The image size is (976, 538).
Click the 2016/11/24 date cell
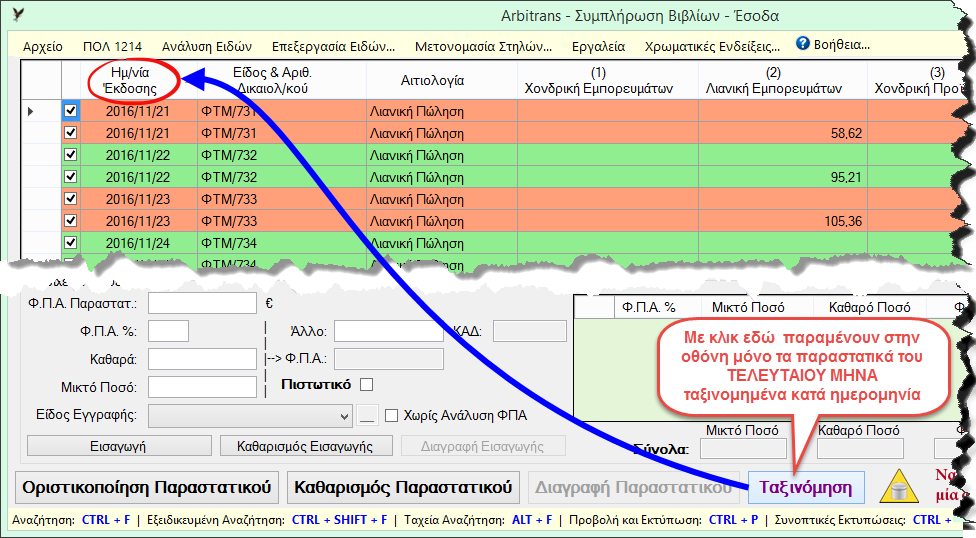(139, 243)
